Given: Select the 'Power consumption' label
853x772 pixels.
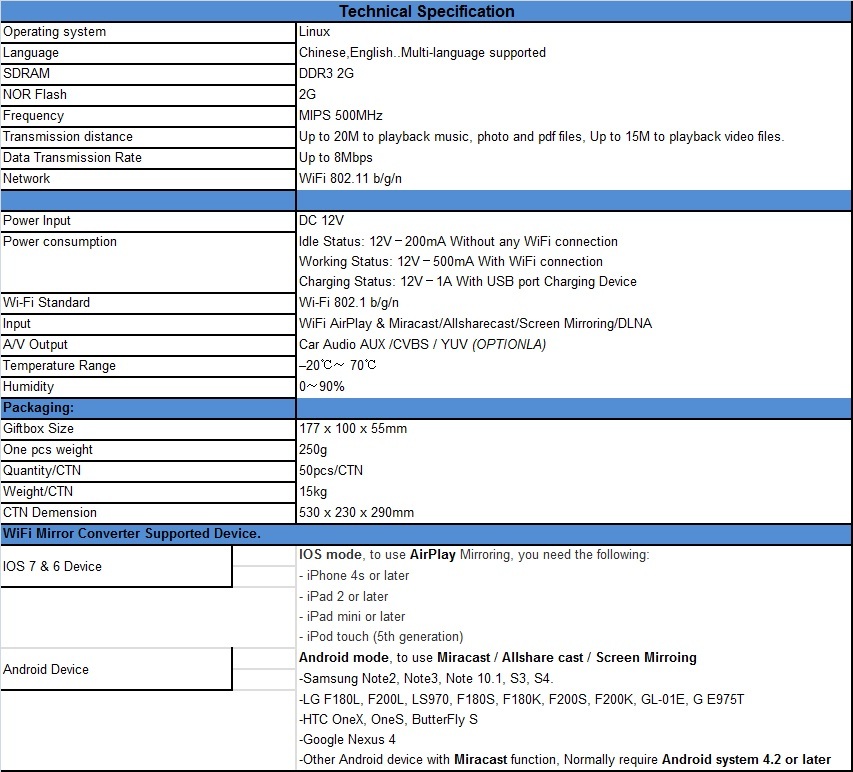Looking at the screenshot, I should click(x=60, y=242).
